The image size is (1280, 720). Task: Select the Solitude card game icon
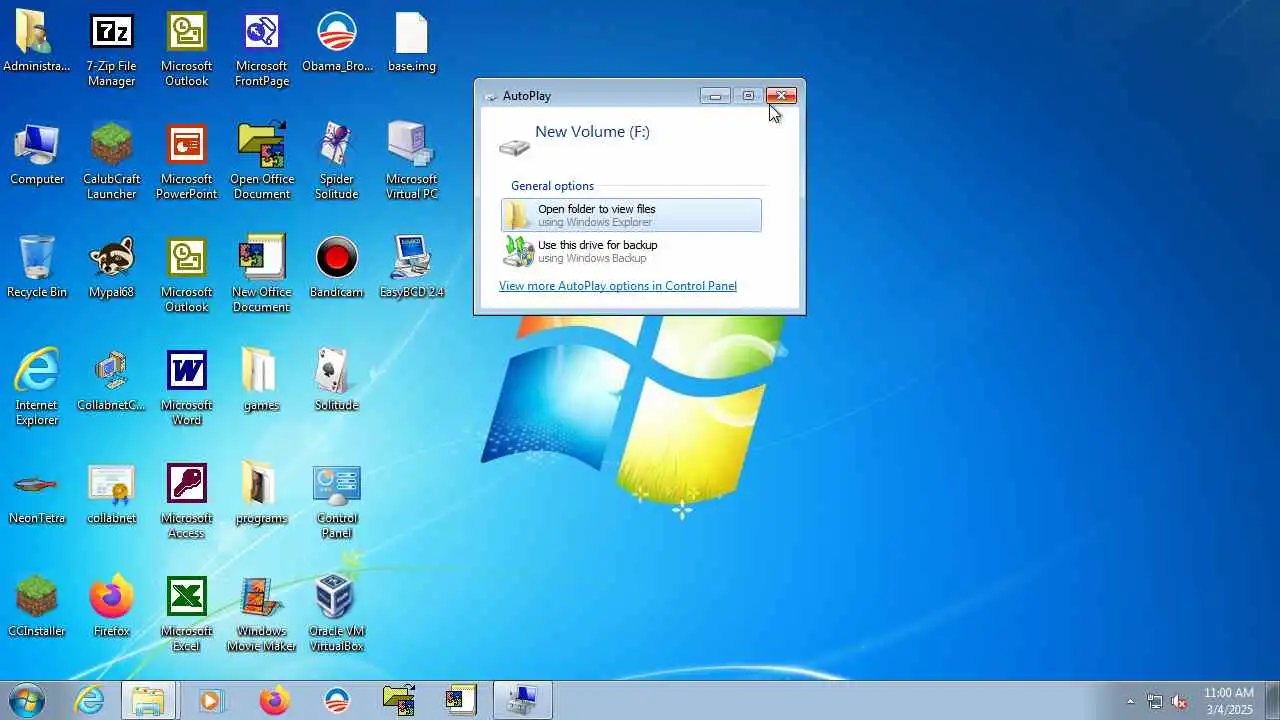click(x=337, y=381)
